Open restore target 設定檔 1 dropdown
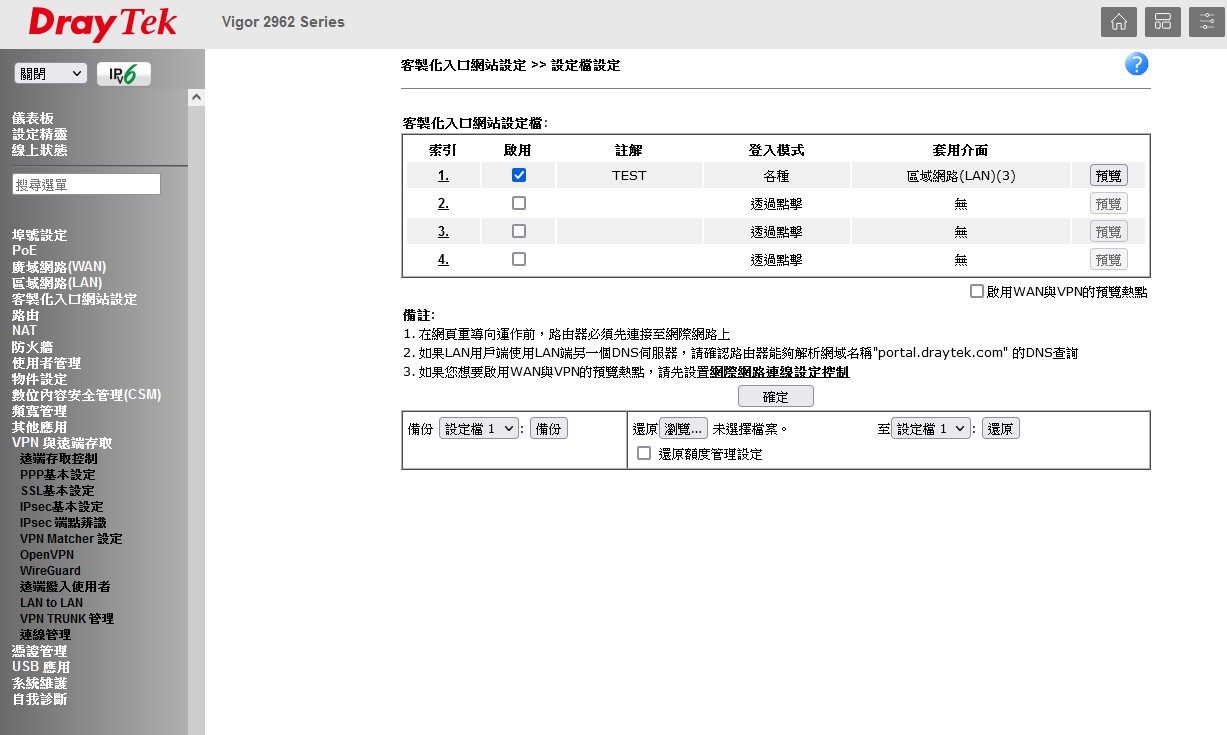 click(x=931, y=429)
